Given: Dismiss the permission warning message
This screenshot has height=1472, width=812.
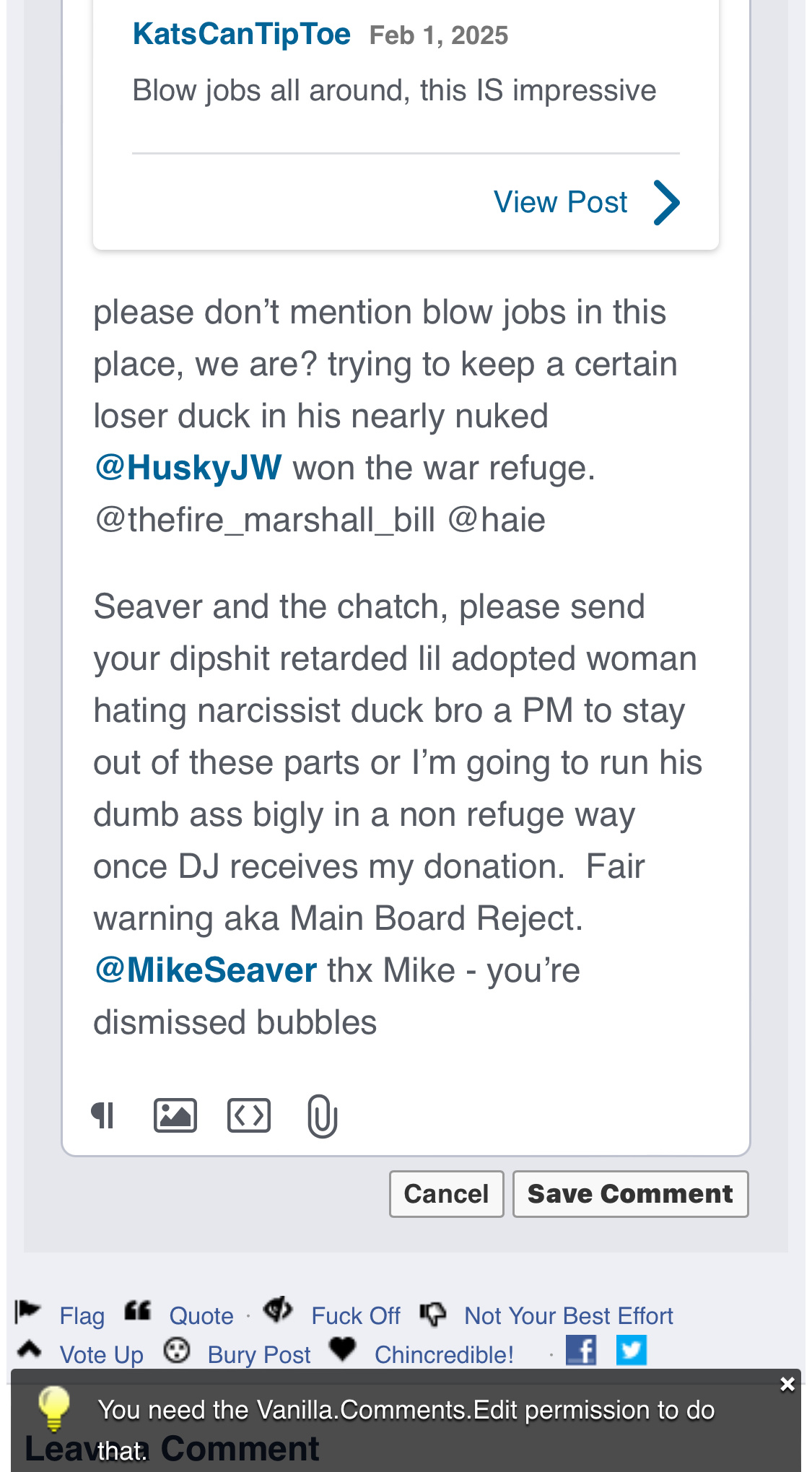Looking at the screenshot, I should tap(787, 1384).
